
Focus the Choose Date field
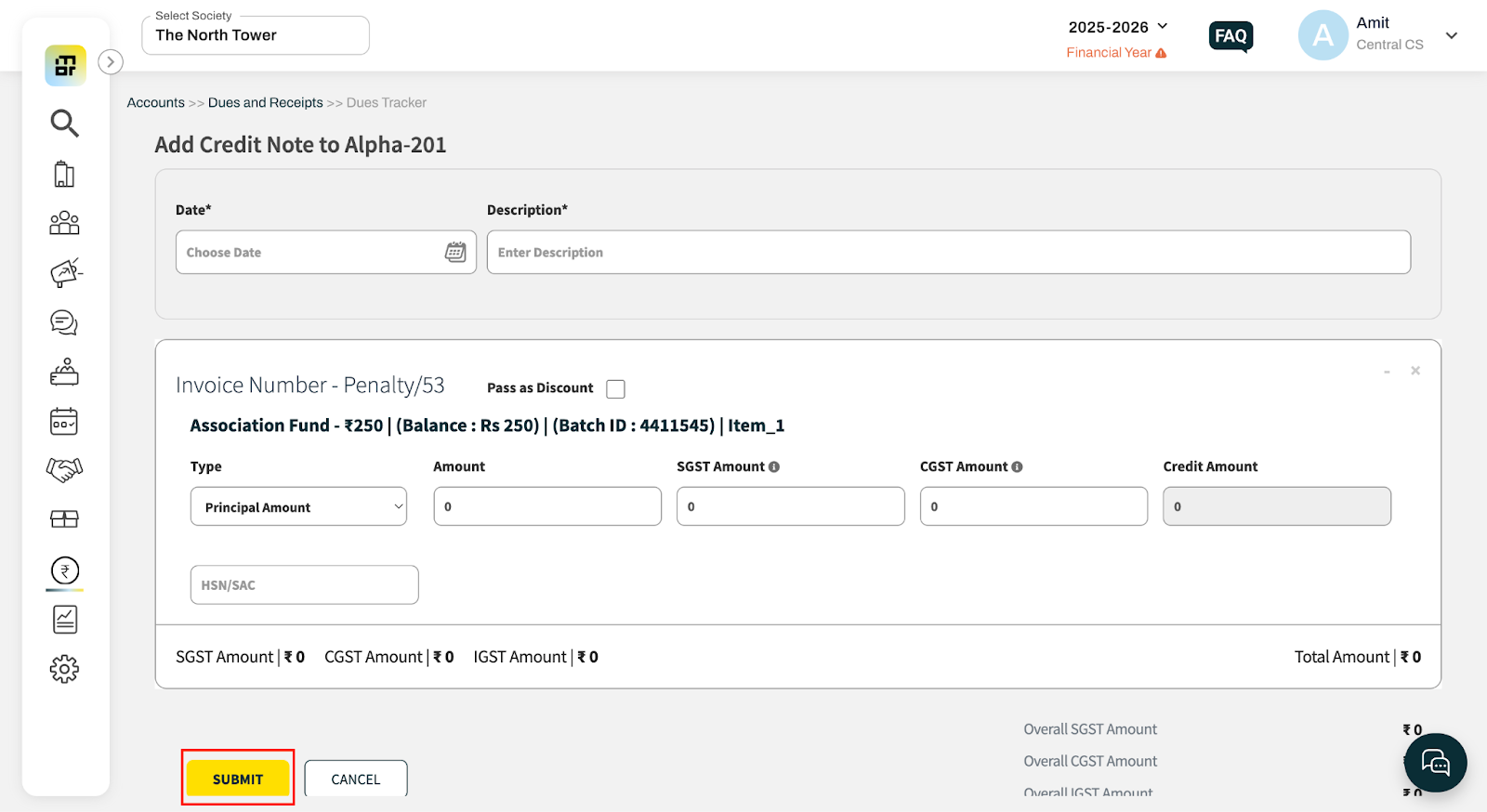coord(326,252)
